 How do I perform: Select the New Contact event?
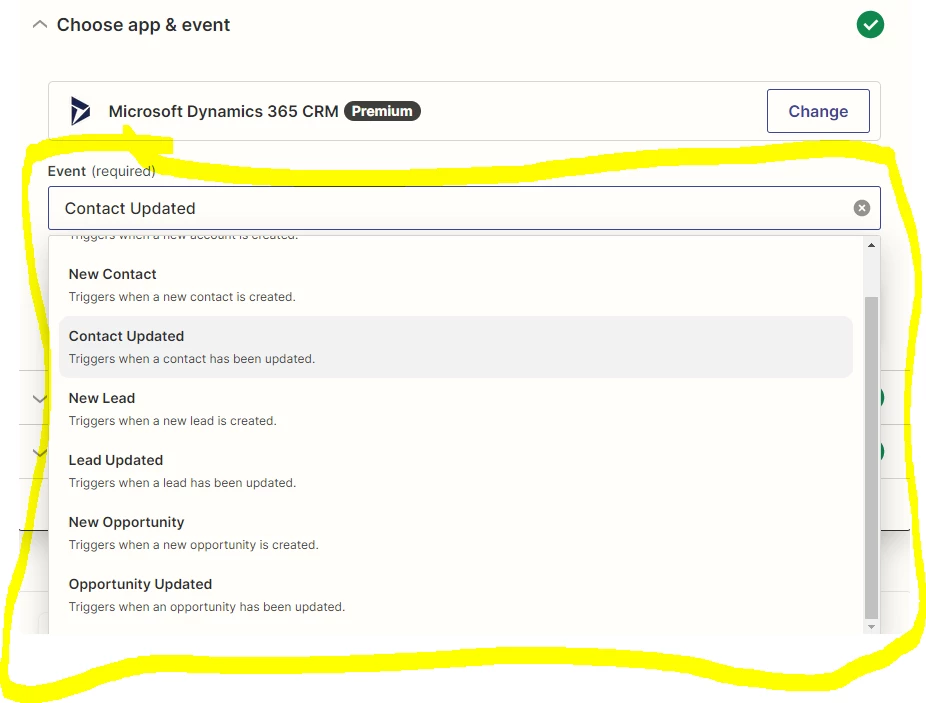point(455,285)
